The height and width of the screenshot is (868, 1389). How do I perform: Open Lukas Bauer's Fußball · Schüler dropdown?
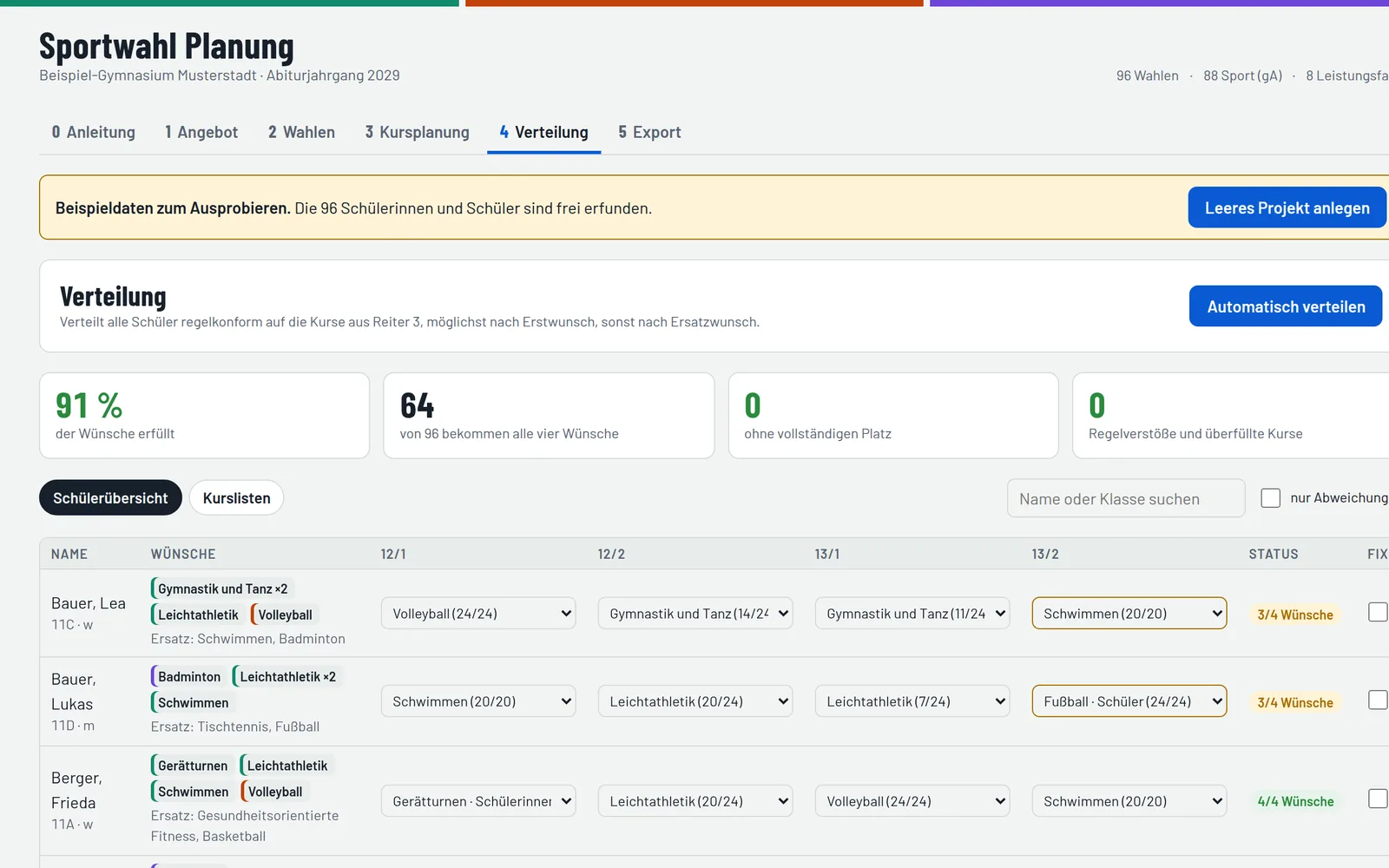1129,701
